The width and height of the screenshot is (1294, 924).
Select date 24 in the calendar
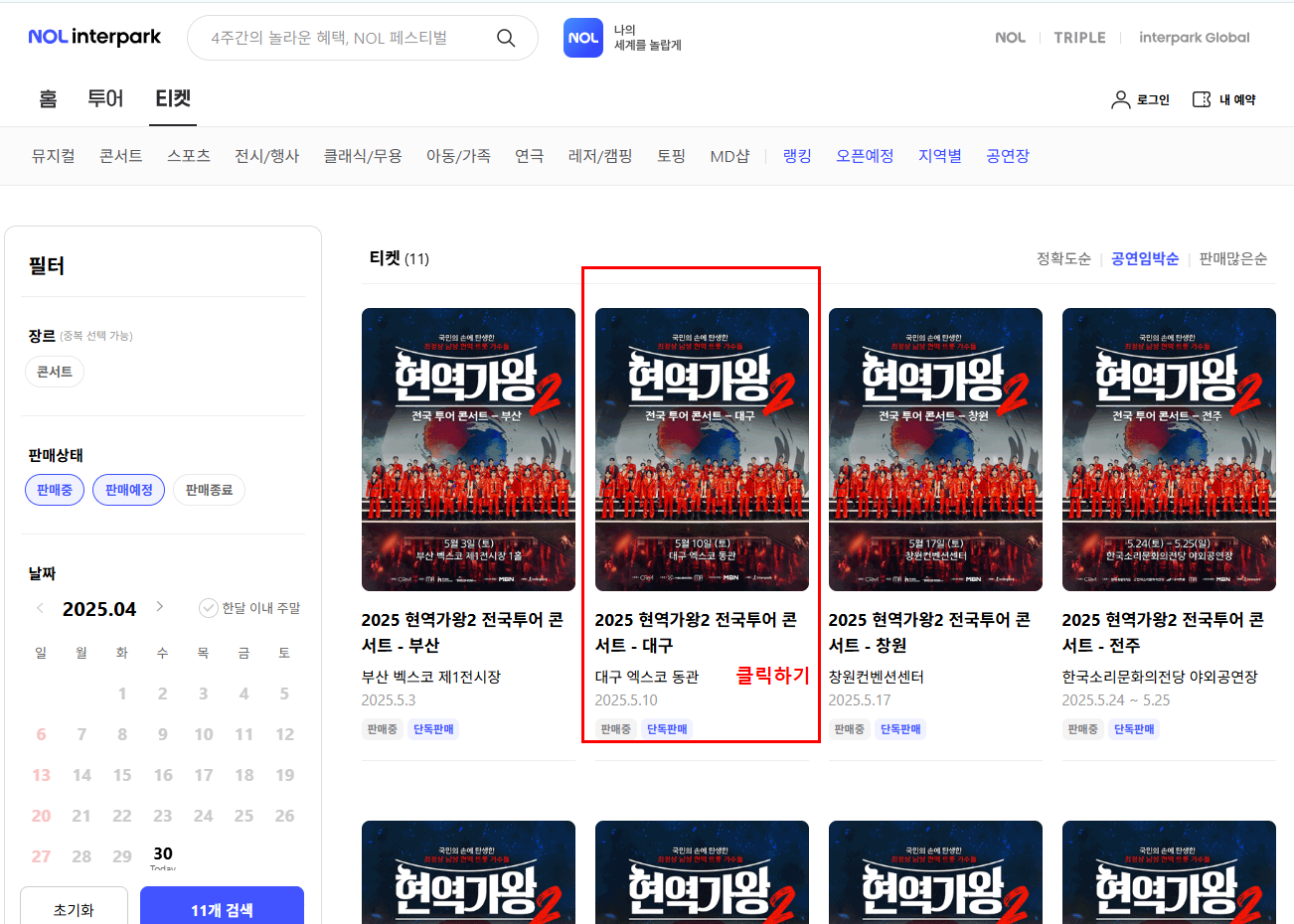[x=204, y=816]
